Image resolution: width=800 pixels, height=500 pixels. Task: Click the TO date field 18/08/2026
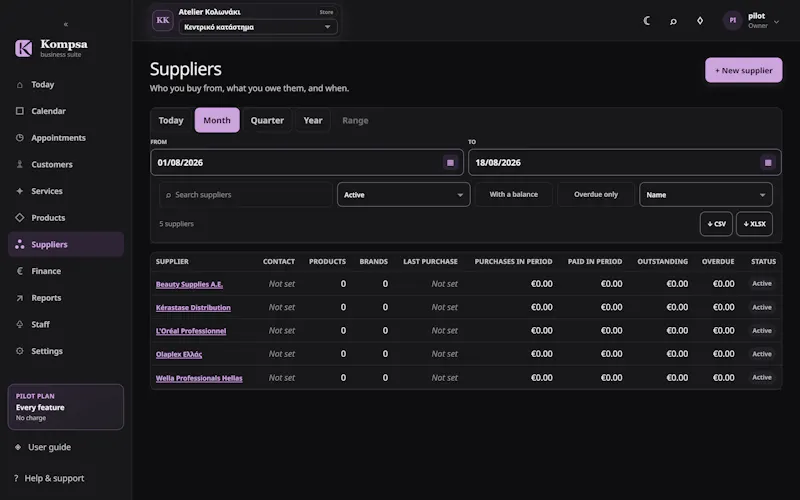624,163
